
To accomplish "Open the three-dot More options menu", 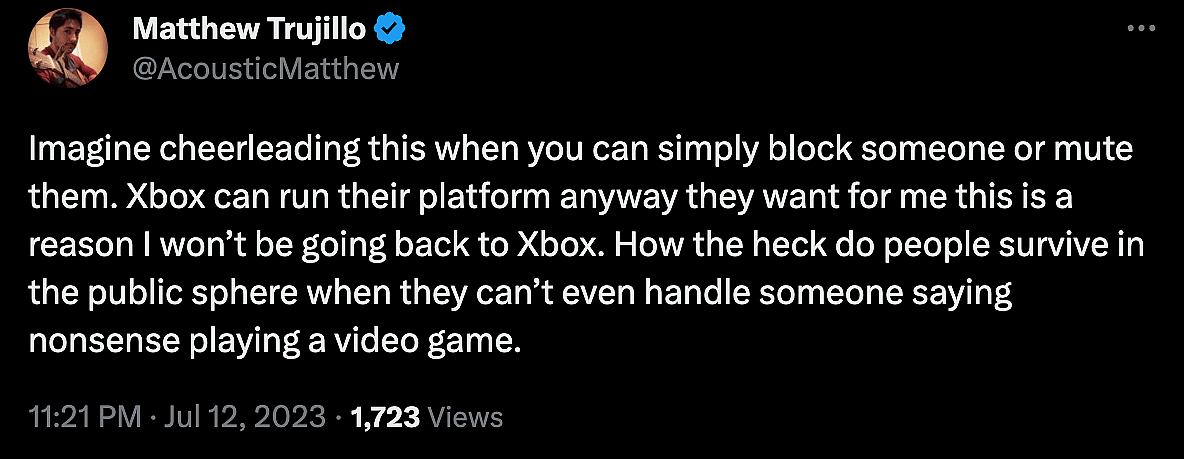I will pos(1141,29).
